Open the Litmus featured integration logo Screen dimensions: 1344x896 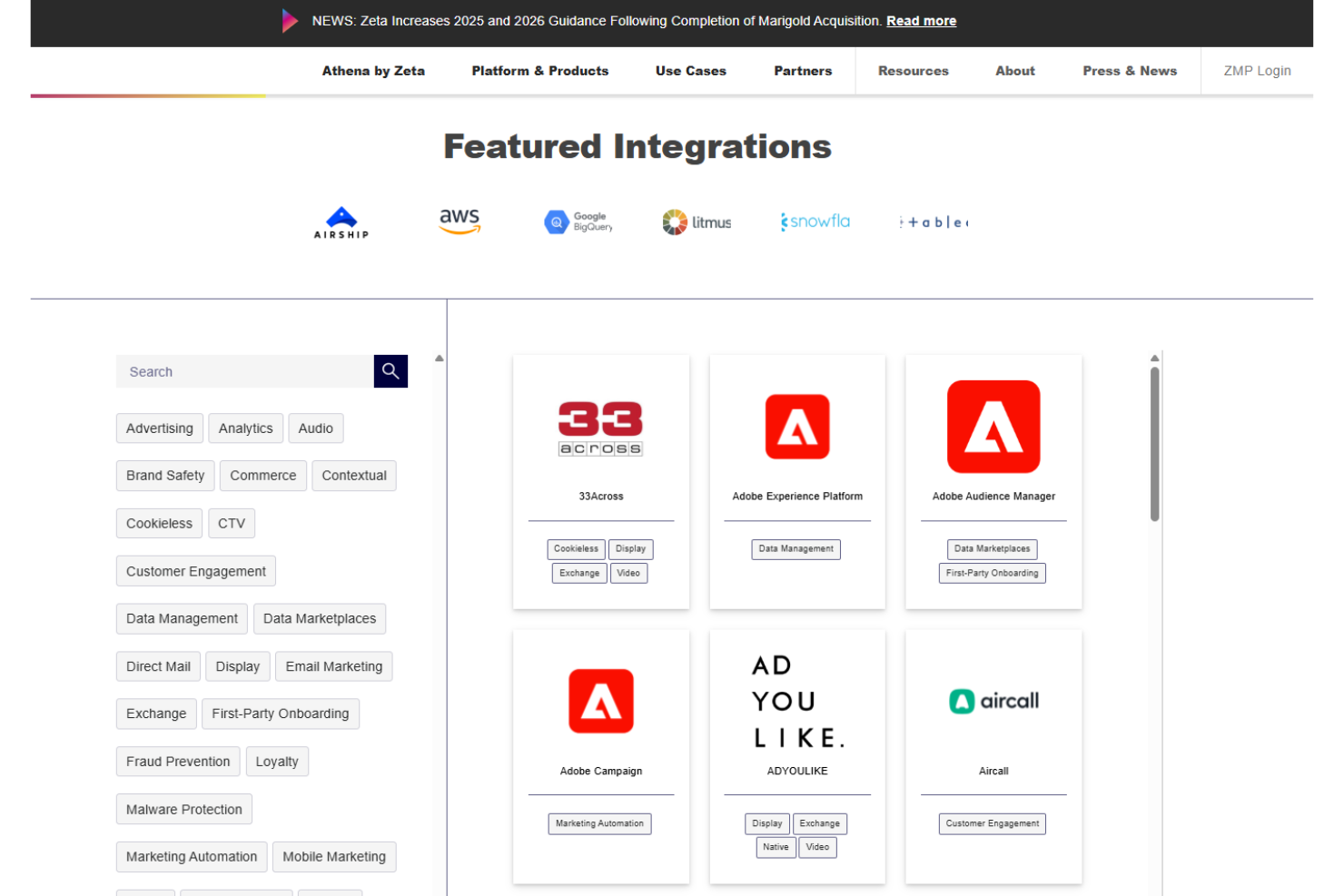(x=697, y=222)
